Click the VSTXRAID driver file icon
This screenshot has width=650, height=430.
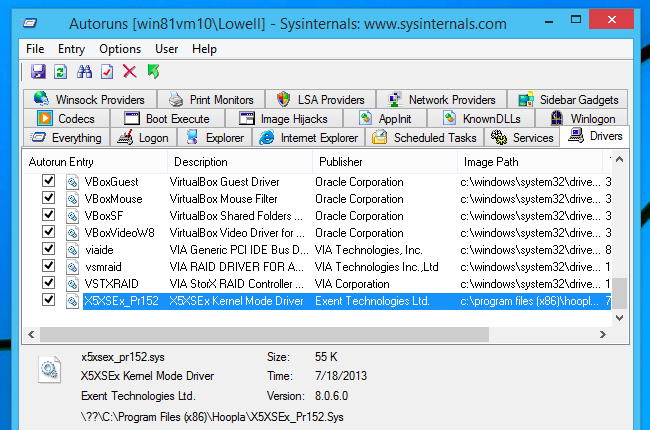click(x=72, y=284)
